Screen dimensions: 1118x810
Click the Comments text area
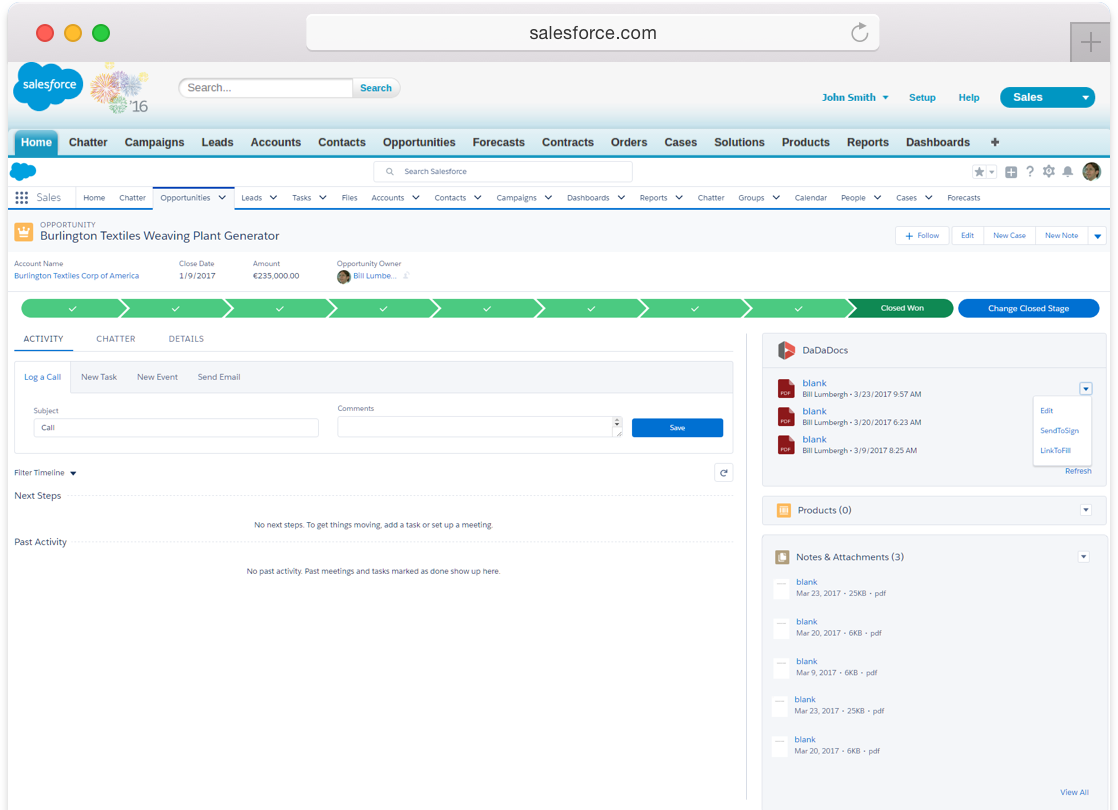pyautogui.click(x=475, y=426)
